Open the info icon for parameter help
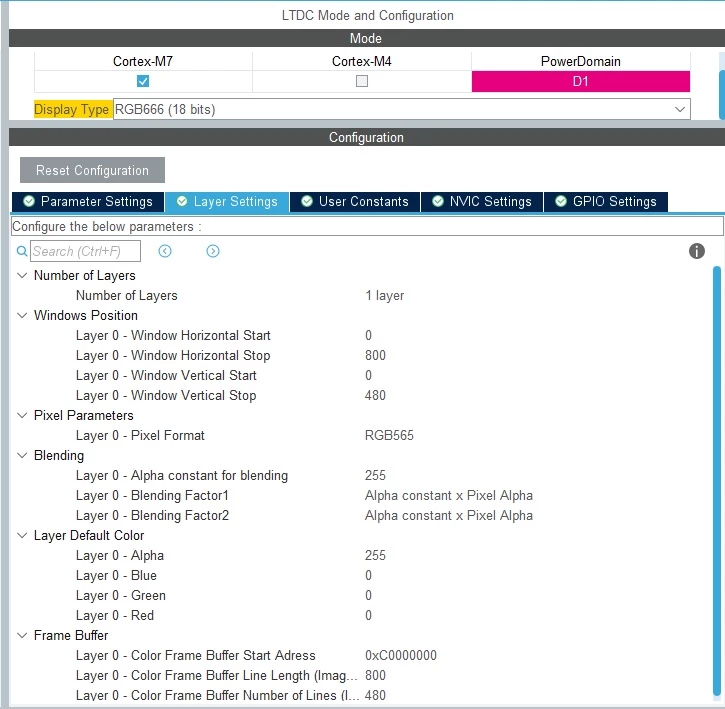Image resolution: width=725 pixels, height=709 pixels. pos(696,251)
